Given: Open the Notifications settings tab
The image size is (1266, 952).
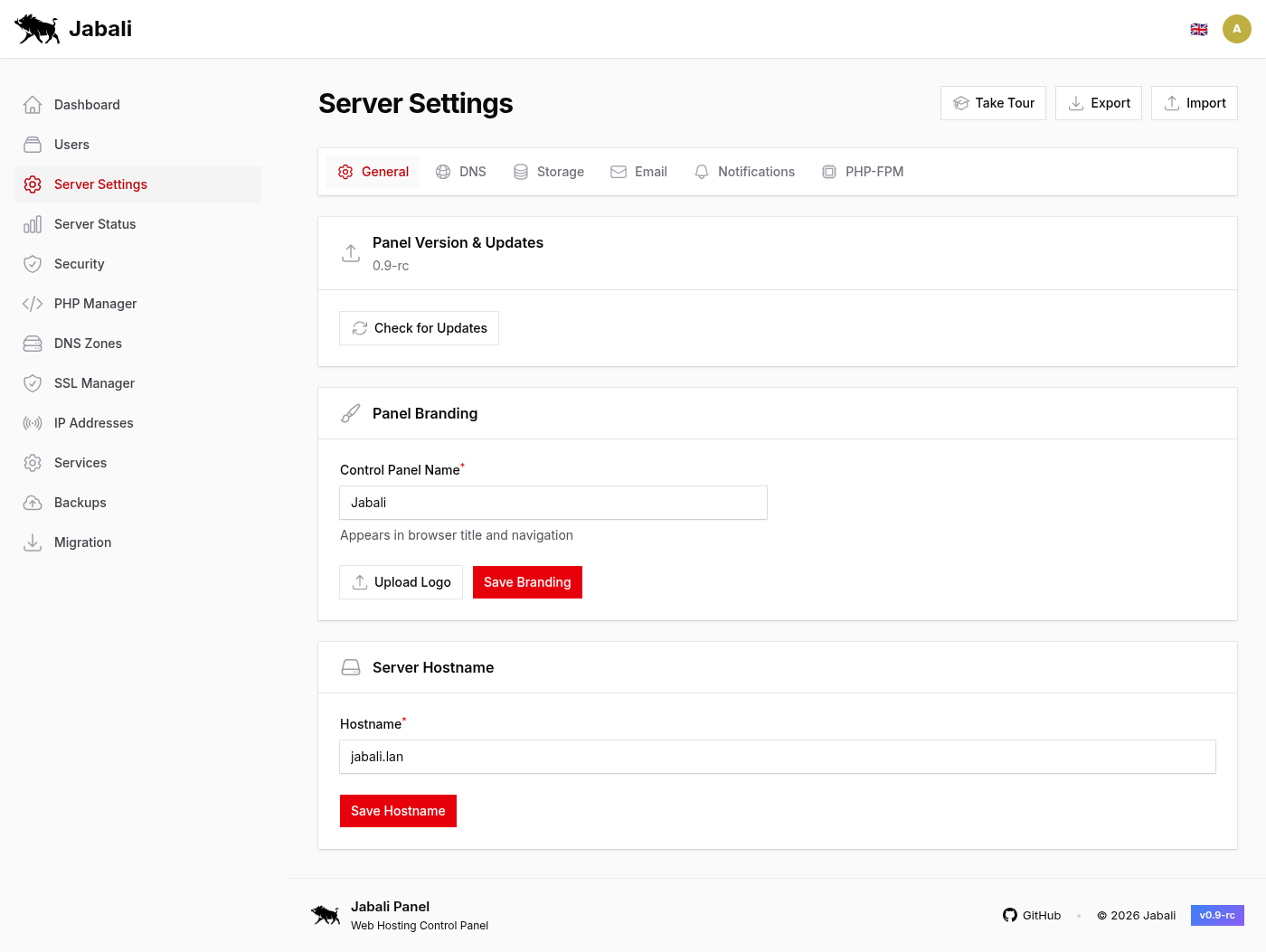Looking at the screenshot, I should [x=744, y=171].
